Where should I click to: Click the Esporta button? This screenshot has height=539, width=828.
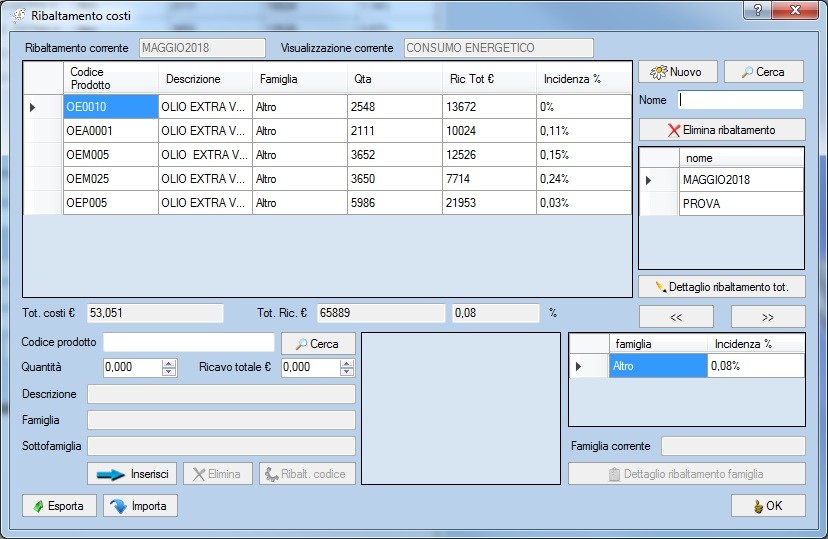(59, 506)
